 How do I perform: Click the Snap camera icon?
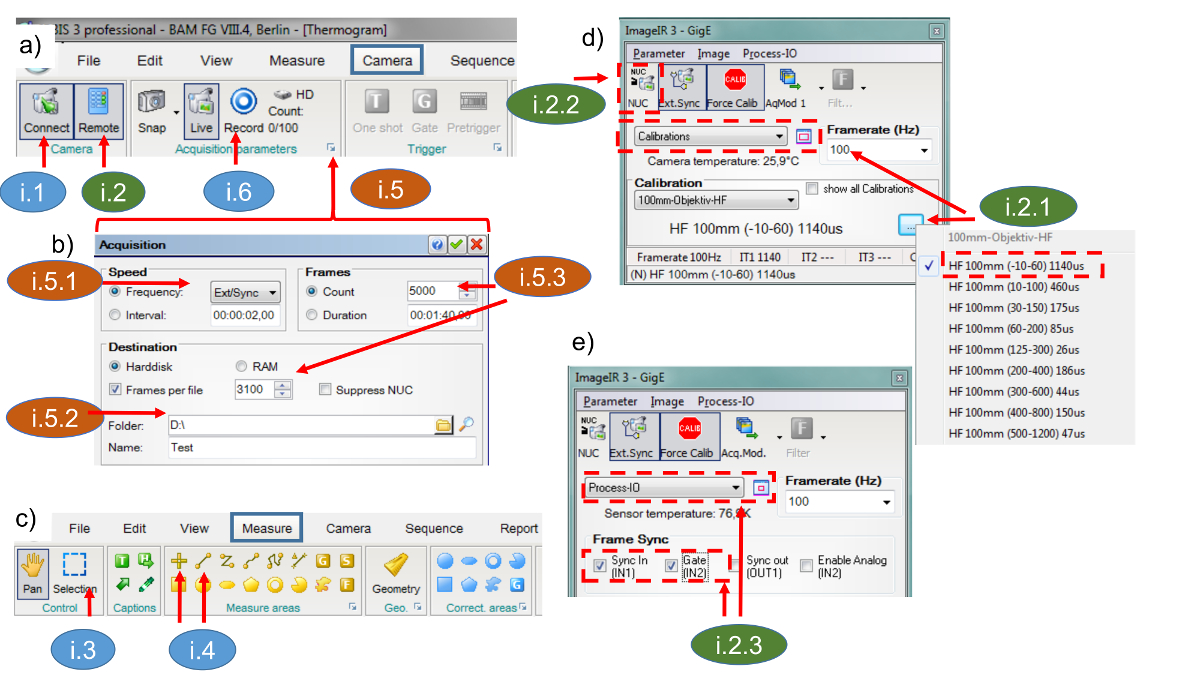(x=152, y=102)
